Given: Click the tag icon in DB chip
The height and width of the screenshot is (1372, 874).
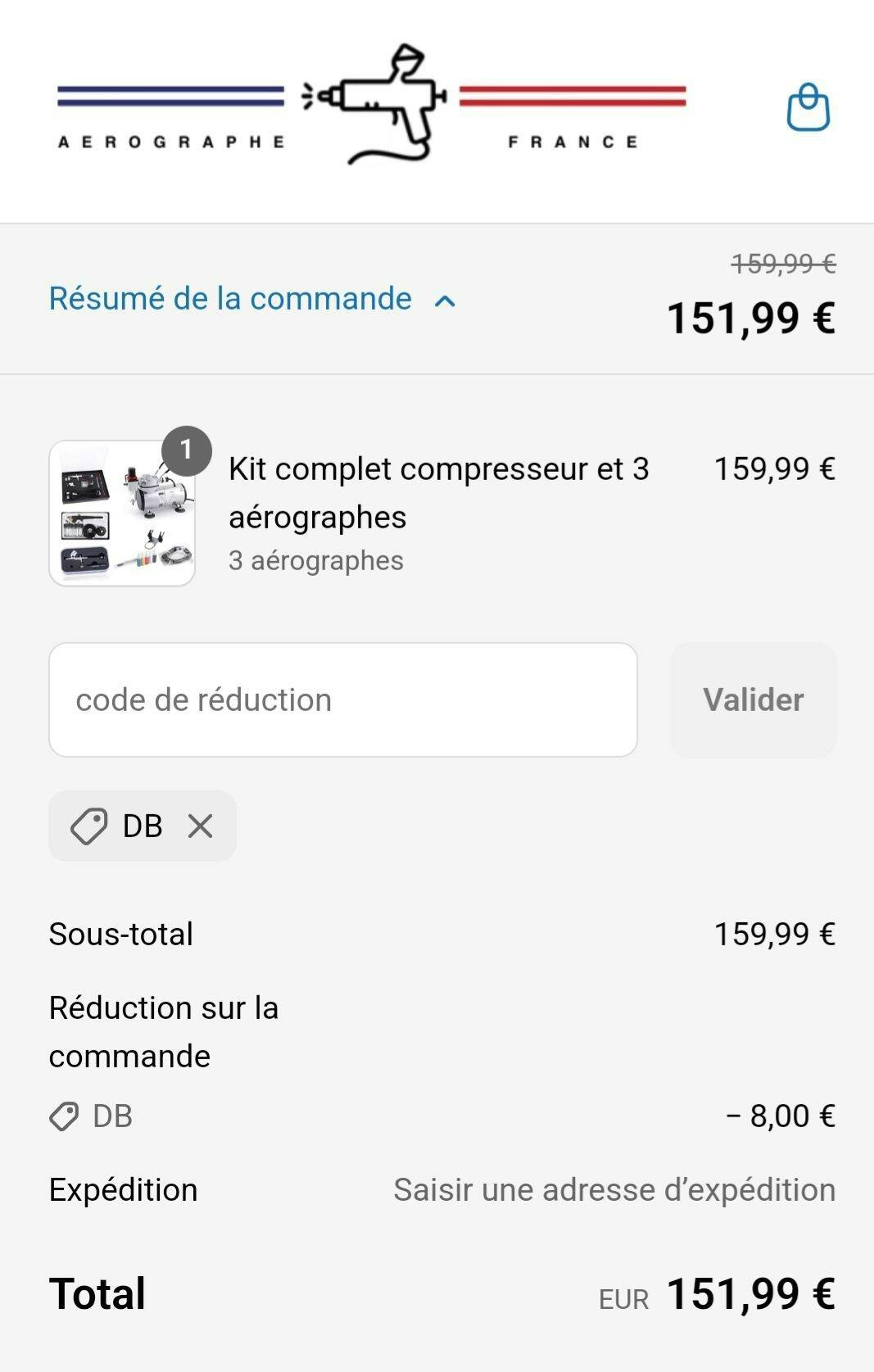Looking at the screenshot, I should coord(88,826).
